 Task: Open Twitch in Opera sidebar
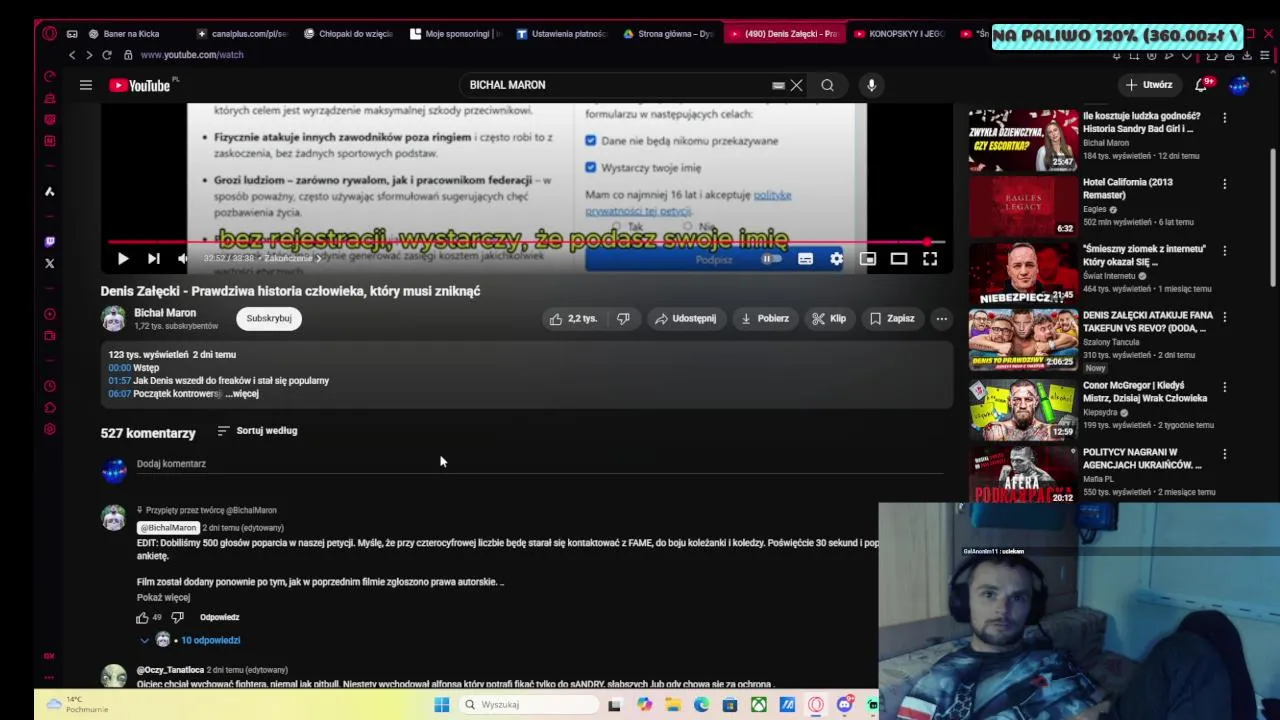(50, 241)
